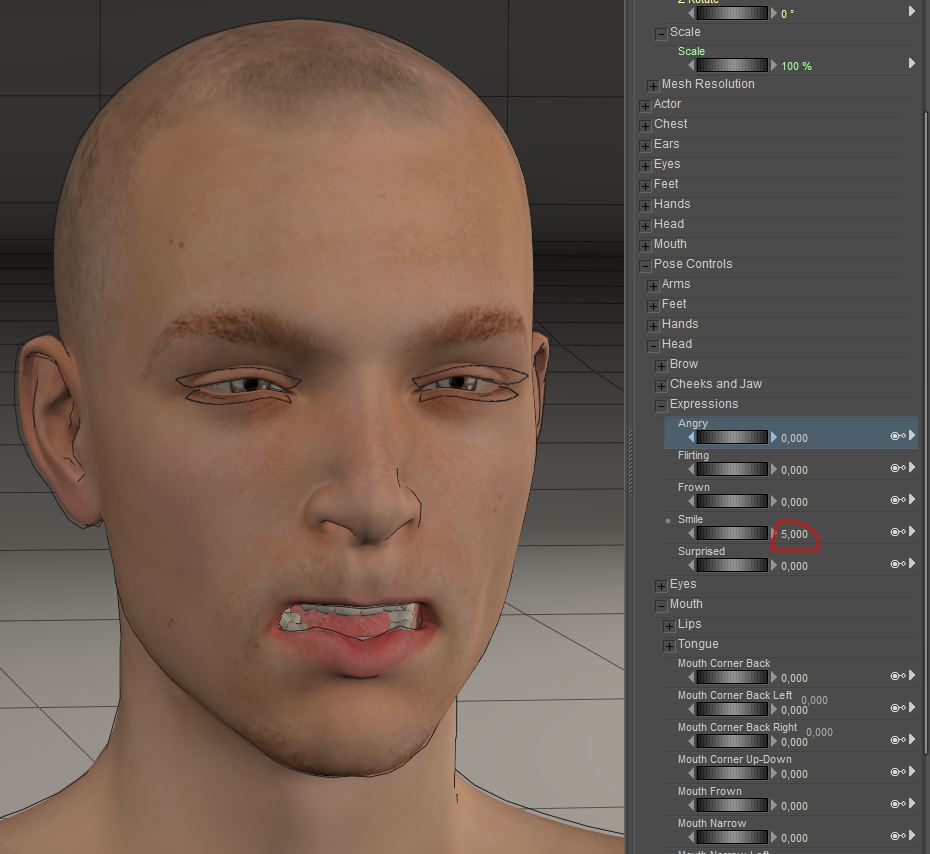Click the parameters panel vertical scrollbar
930x854 pixels.
[926, 433]
